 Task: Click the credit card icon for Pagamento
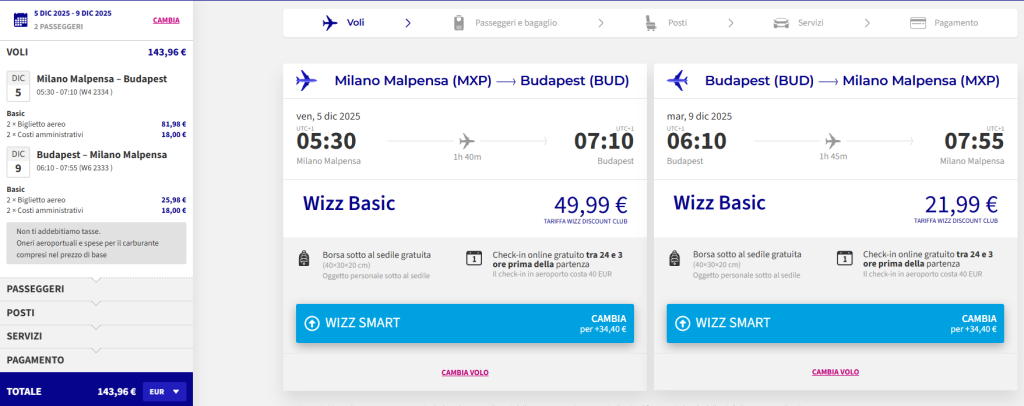pos(918,23)
